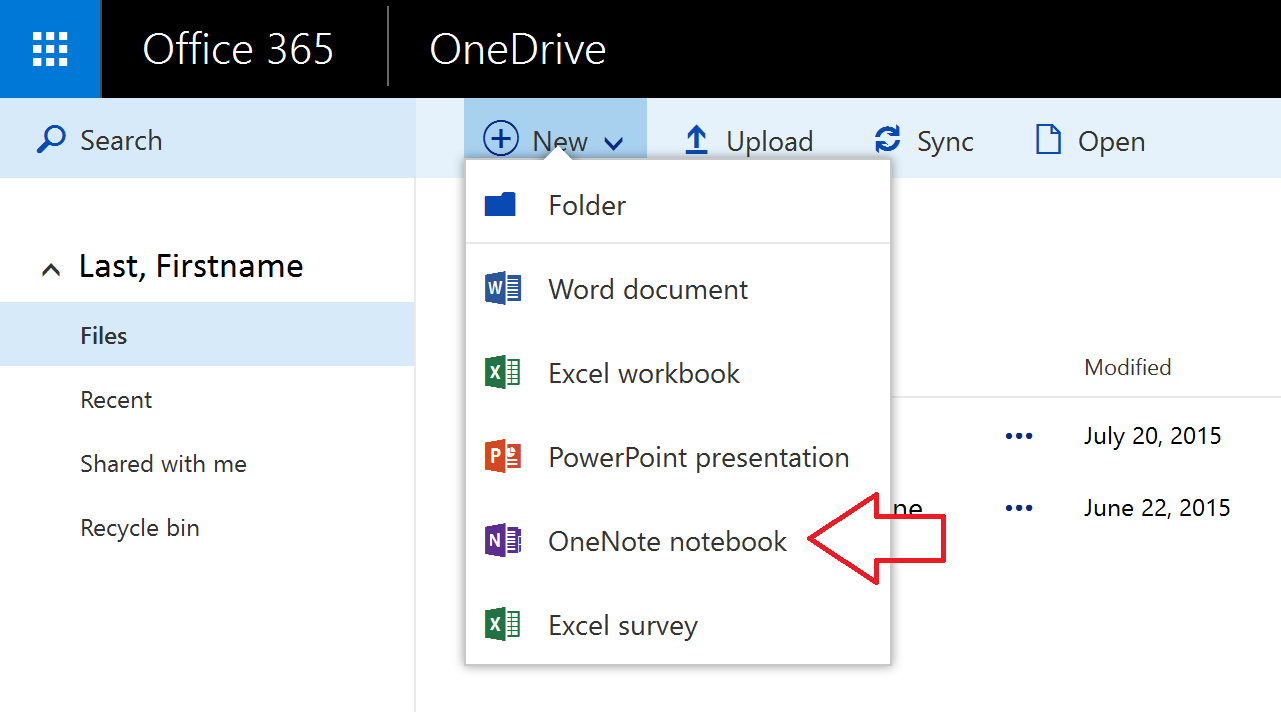Choose Folder from the New menu
Viewport: 1281px width, 712px height.
point(678,205)
